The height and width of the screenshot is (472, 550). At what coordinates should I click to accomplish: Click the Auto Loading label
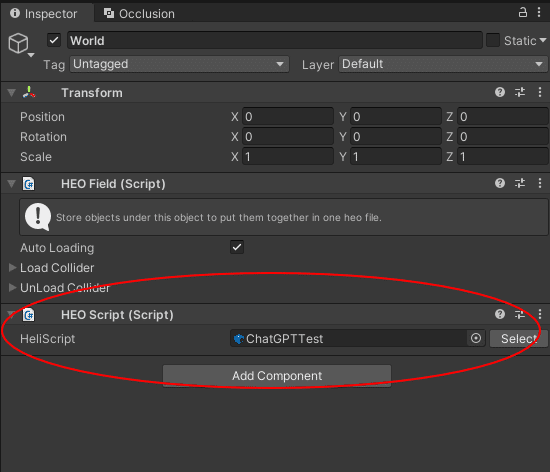[57, 248]
